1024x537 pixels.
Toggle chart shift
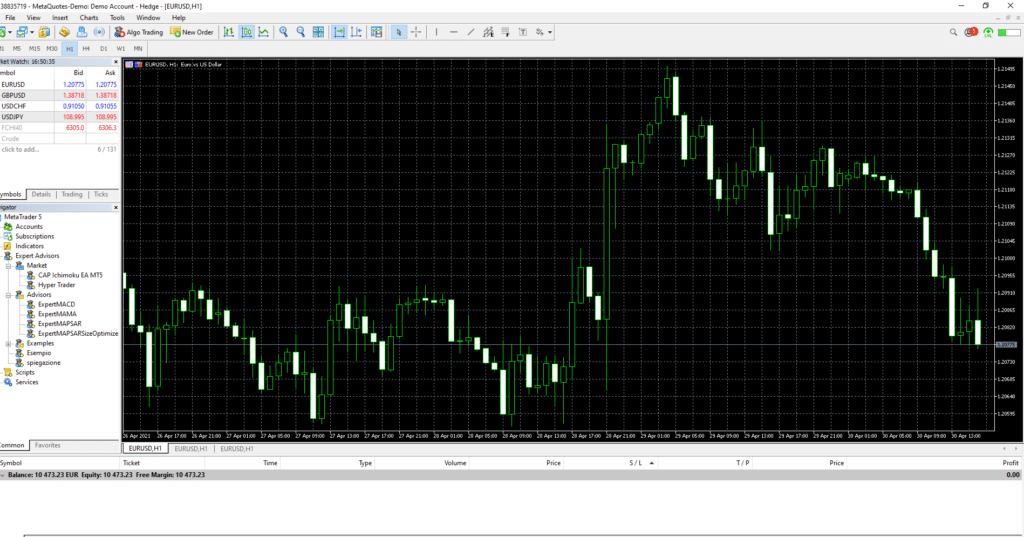tap(356, 32)
